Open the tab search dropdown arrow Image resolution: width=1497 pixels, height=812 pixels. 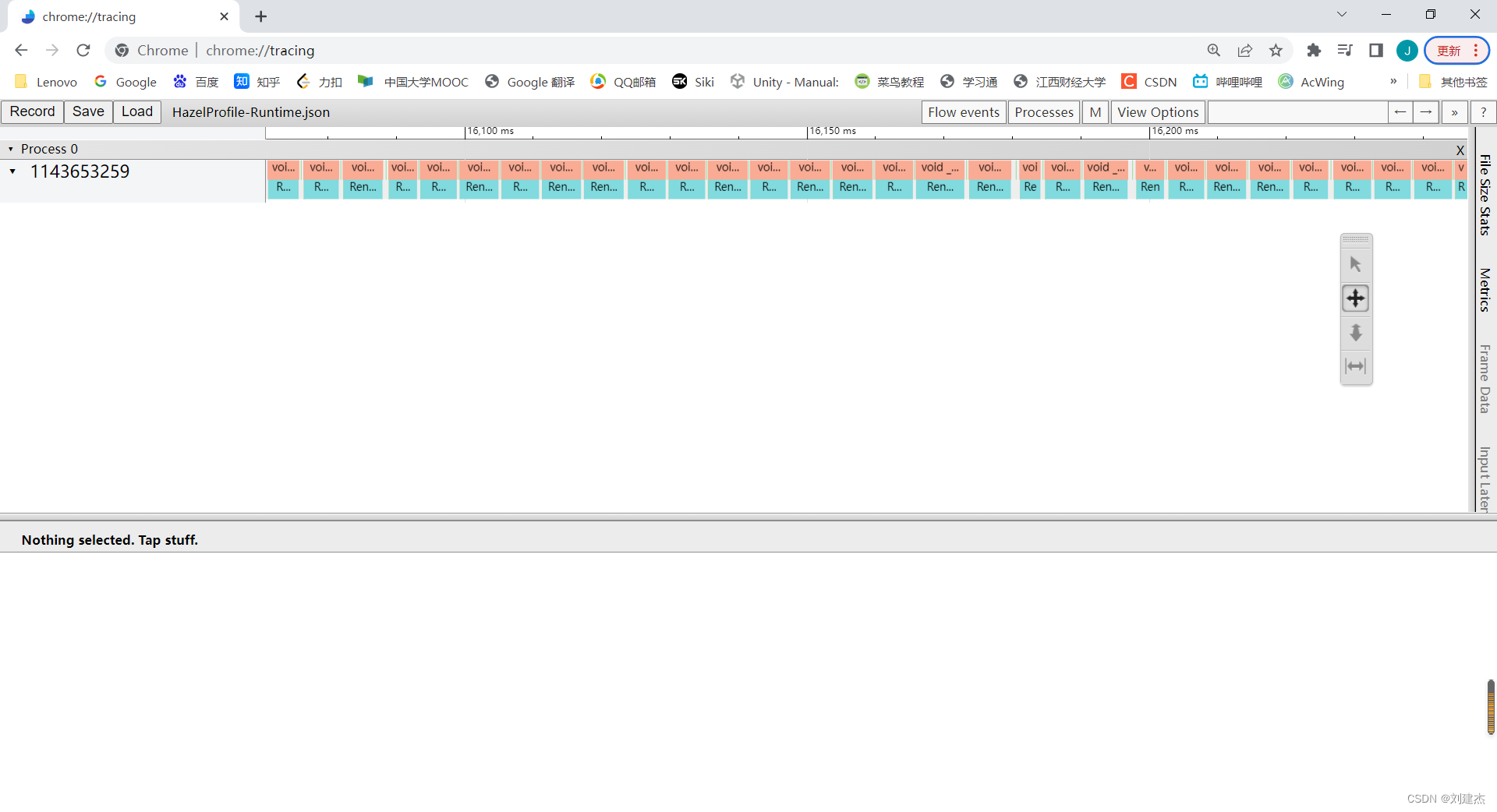1342,14
